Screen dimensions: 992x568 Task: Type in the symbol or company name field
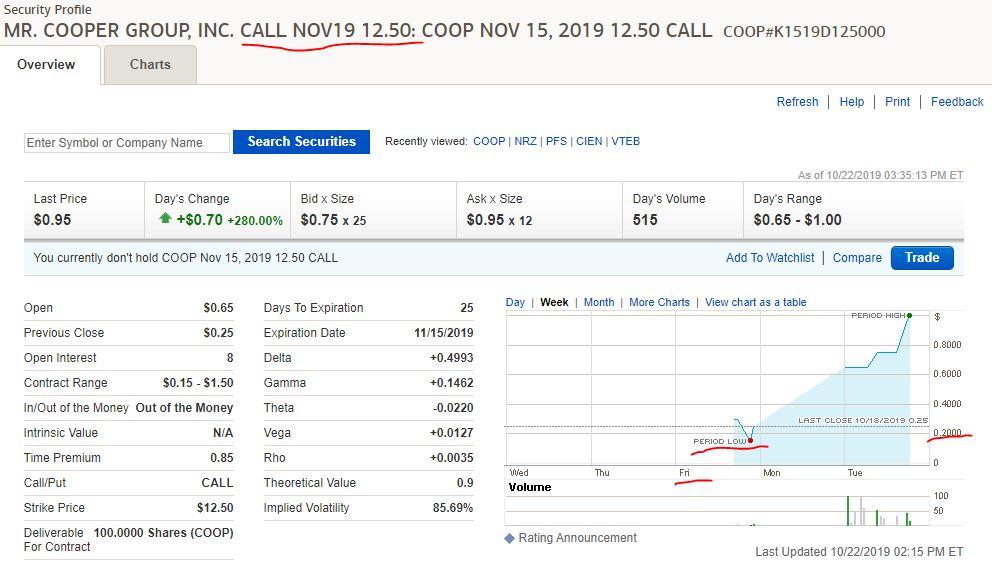[x=127, y=143]
